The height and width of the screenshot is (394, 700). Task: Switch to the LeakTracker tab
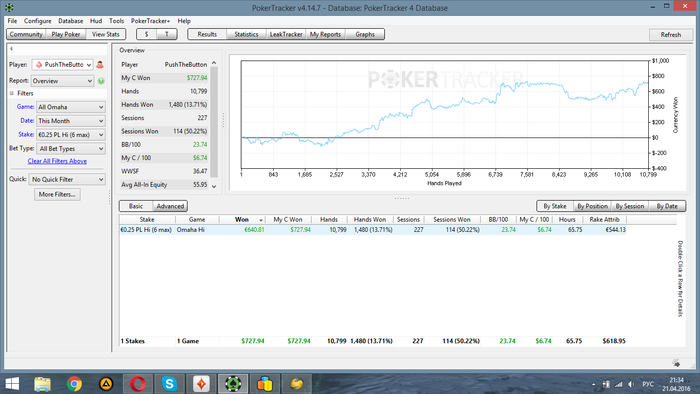coord(286,34)
